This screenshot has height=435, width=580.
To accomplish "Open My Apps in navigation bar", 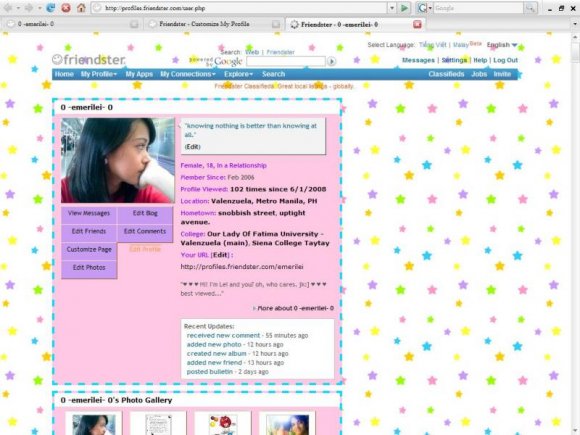I will pos(139,74).
